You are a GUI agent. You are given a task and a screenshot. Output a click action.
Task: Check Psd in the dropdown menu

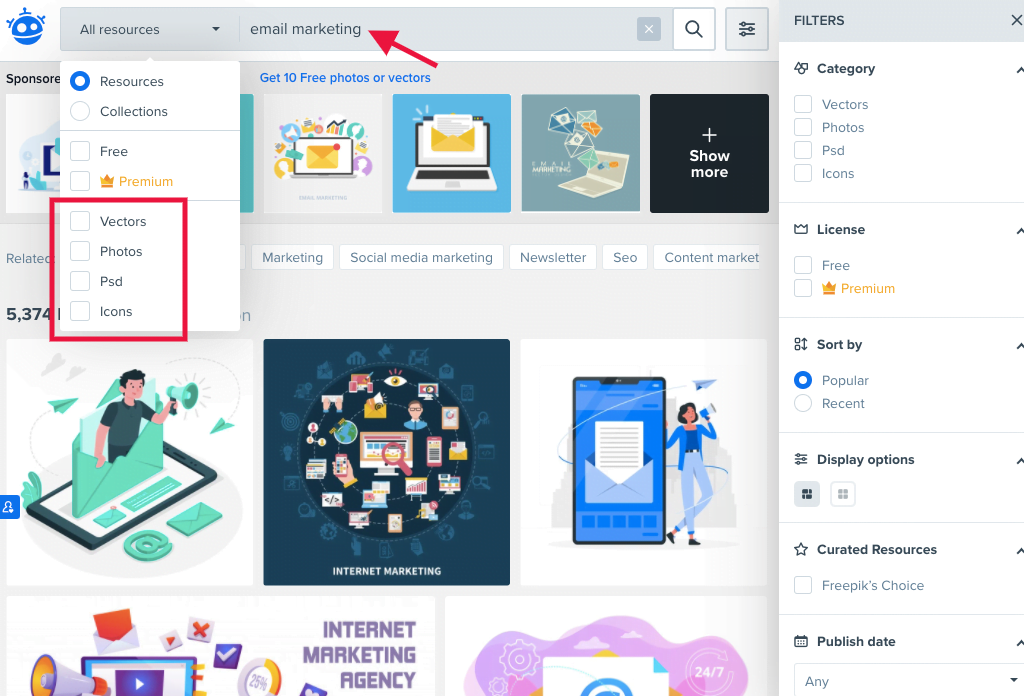coord(80,281)
